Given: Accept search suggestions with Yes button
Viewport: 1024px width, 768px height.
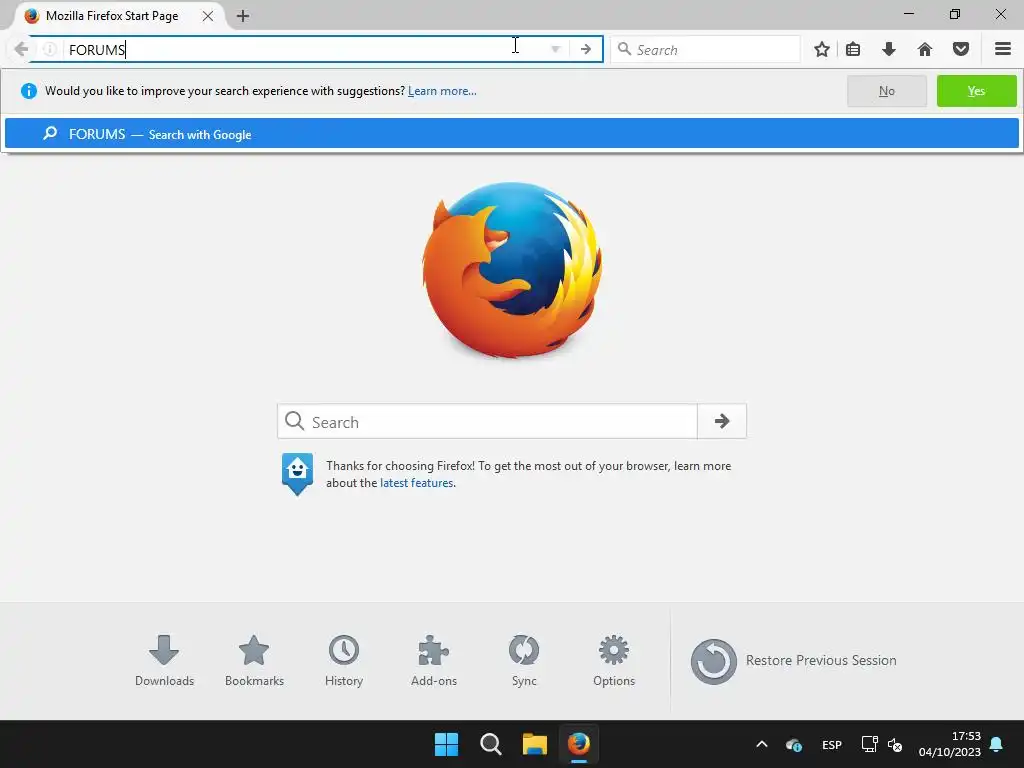Looking at the screenshot, I should coord(976,91).
